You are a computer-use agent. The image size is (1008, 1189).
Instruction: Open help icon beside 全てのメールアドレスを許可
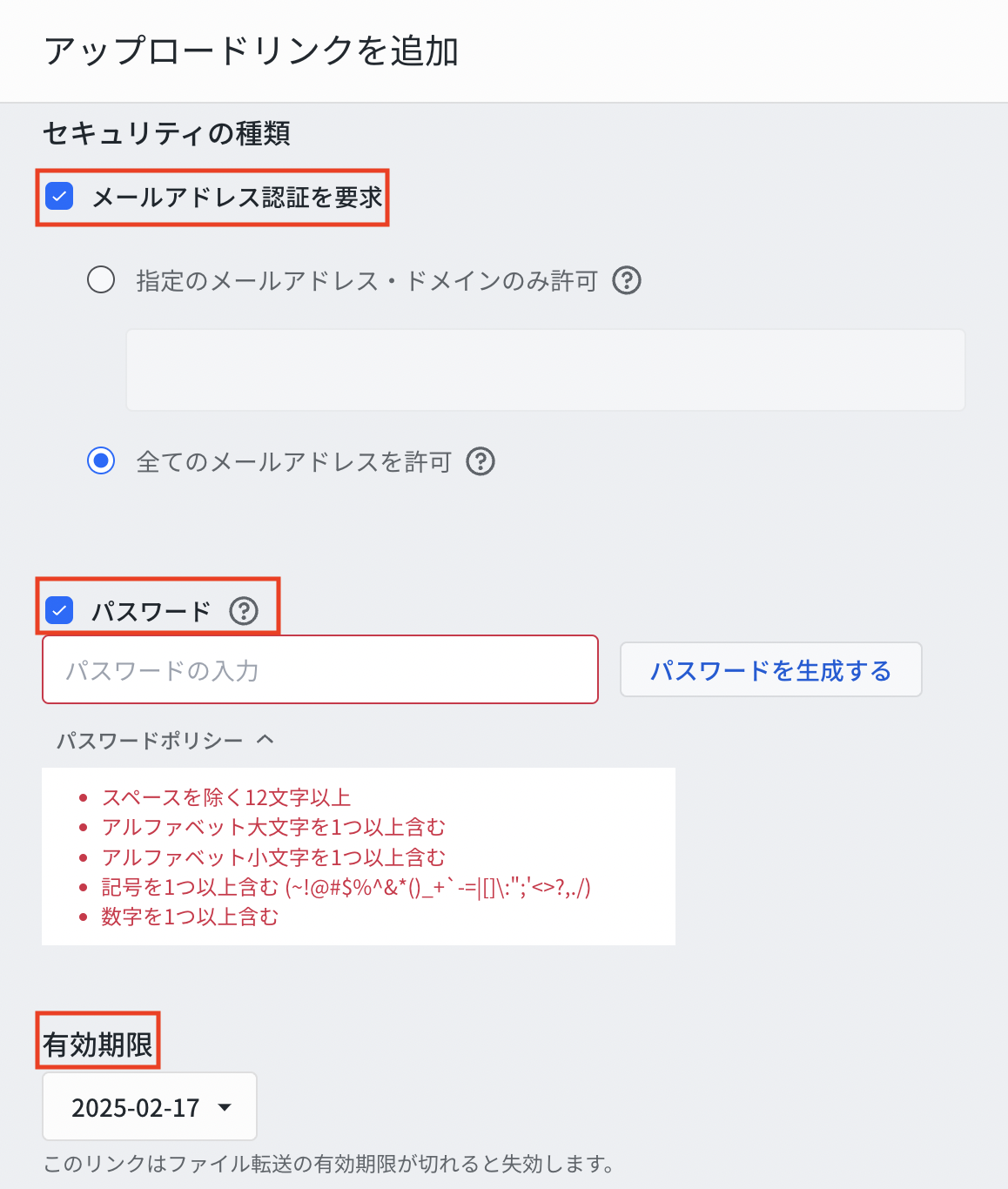(480, 461)
